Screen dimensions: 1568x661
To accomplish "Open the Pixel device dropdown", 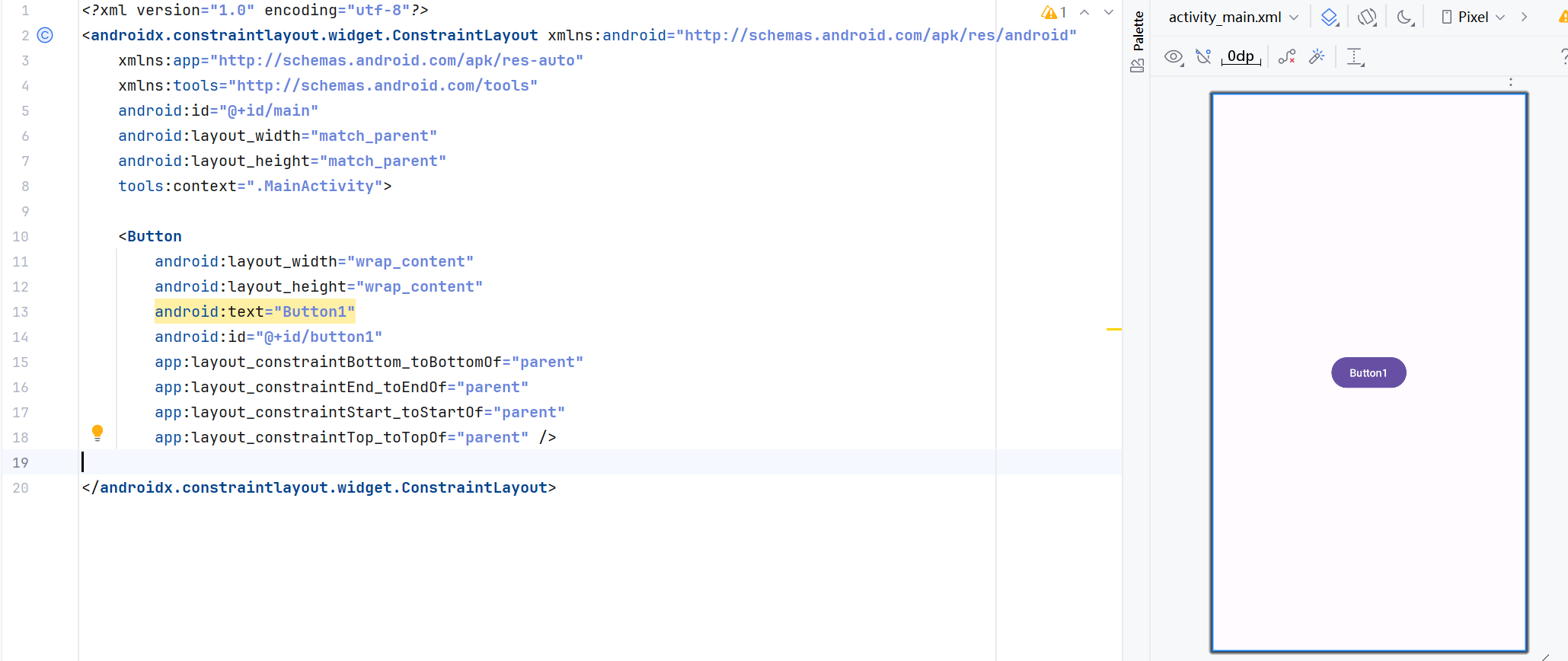I will click(x=1473, y=18).
